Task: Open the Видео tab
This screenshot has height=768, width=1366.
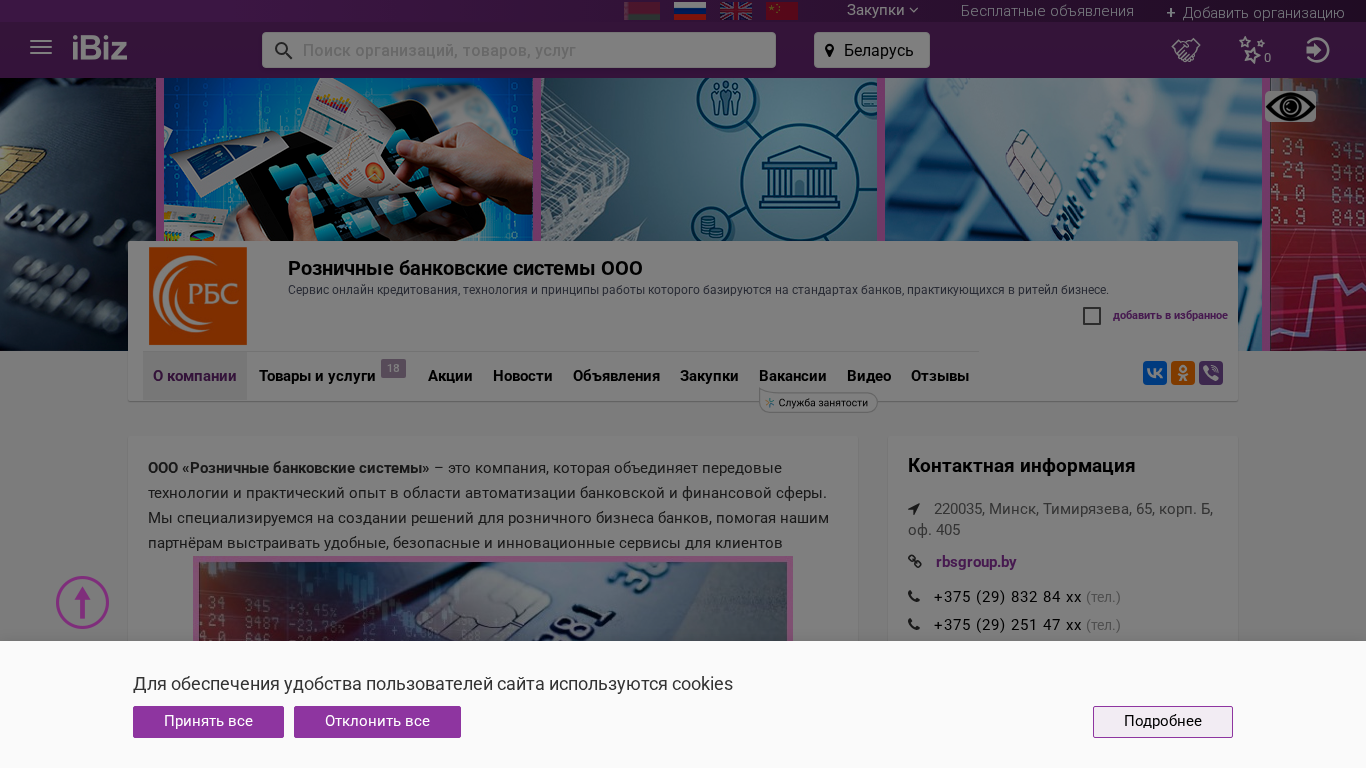Action: (x=869, y=376)
